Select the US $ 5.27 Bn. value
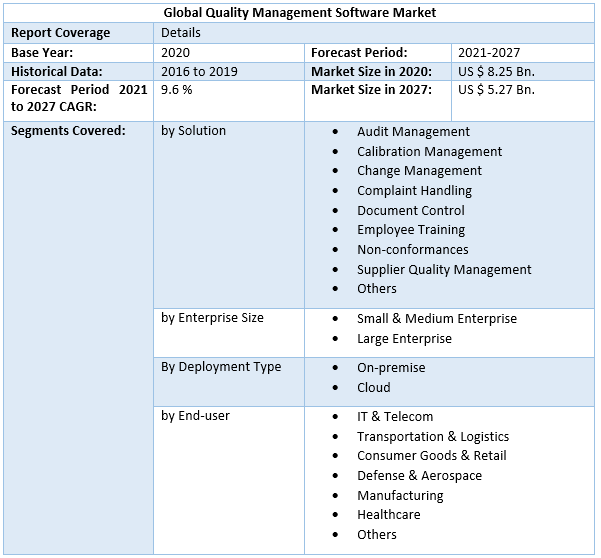The height and width of the screenshot is (558, 601). pos(496,90)
